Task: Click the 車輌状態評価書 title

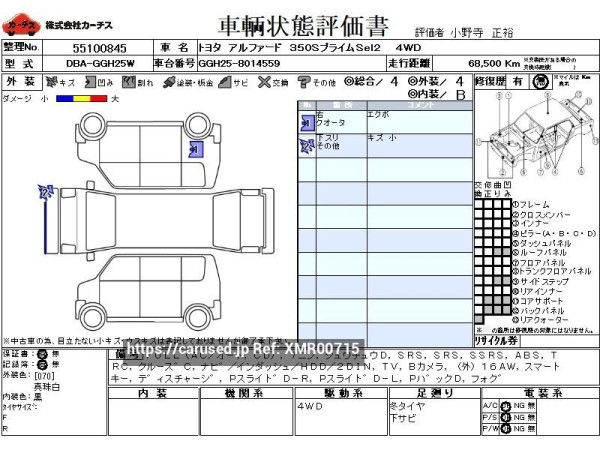Action: point(303,25)
